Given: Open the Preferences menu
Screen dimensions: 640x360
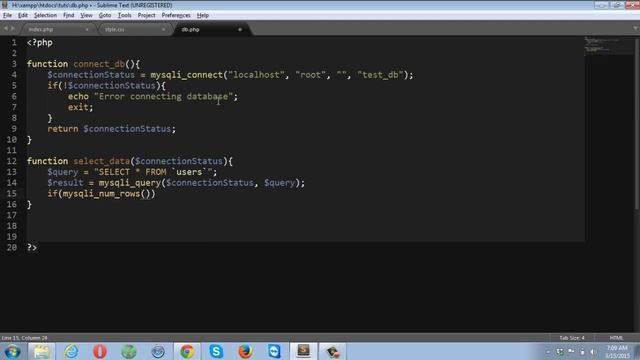Looking at the screenshot, I should [x=176, y=16].
